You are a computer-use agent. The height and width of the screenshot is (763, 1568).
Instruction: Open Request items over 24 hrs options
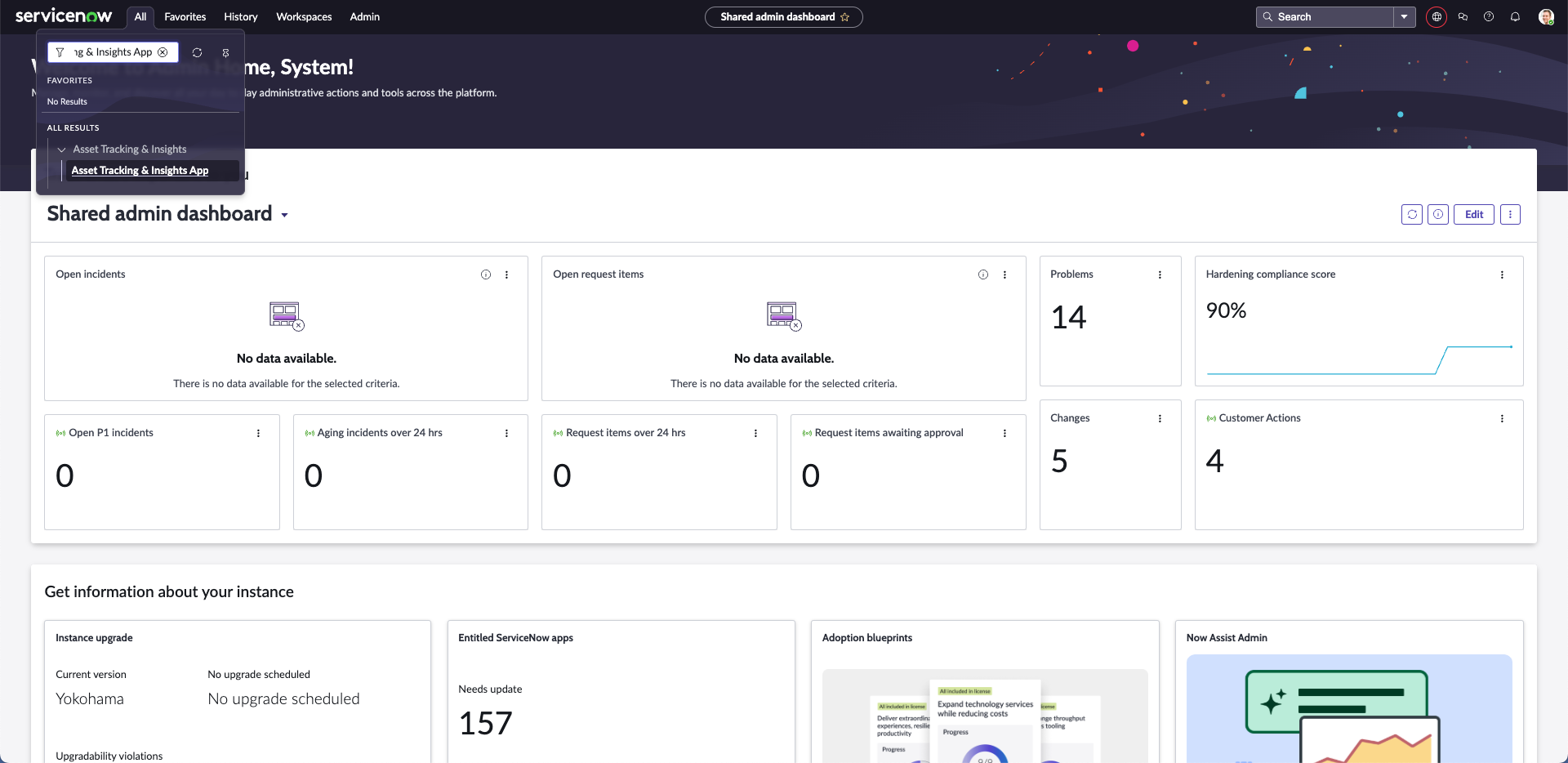755,433
